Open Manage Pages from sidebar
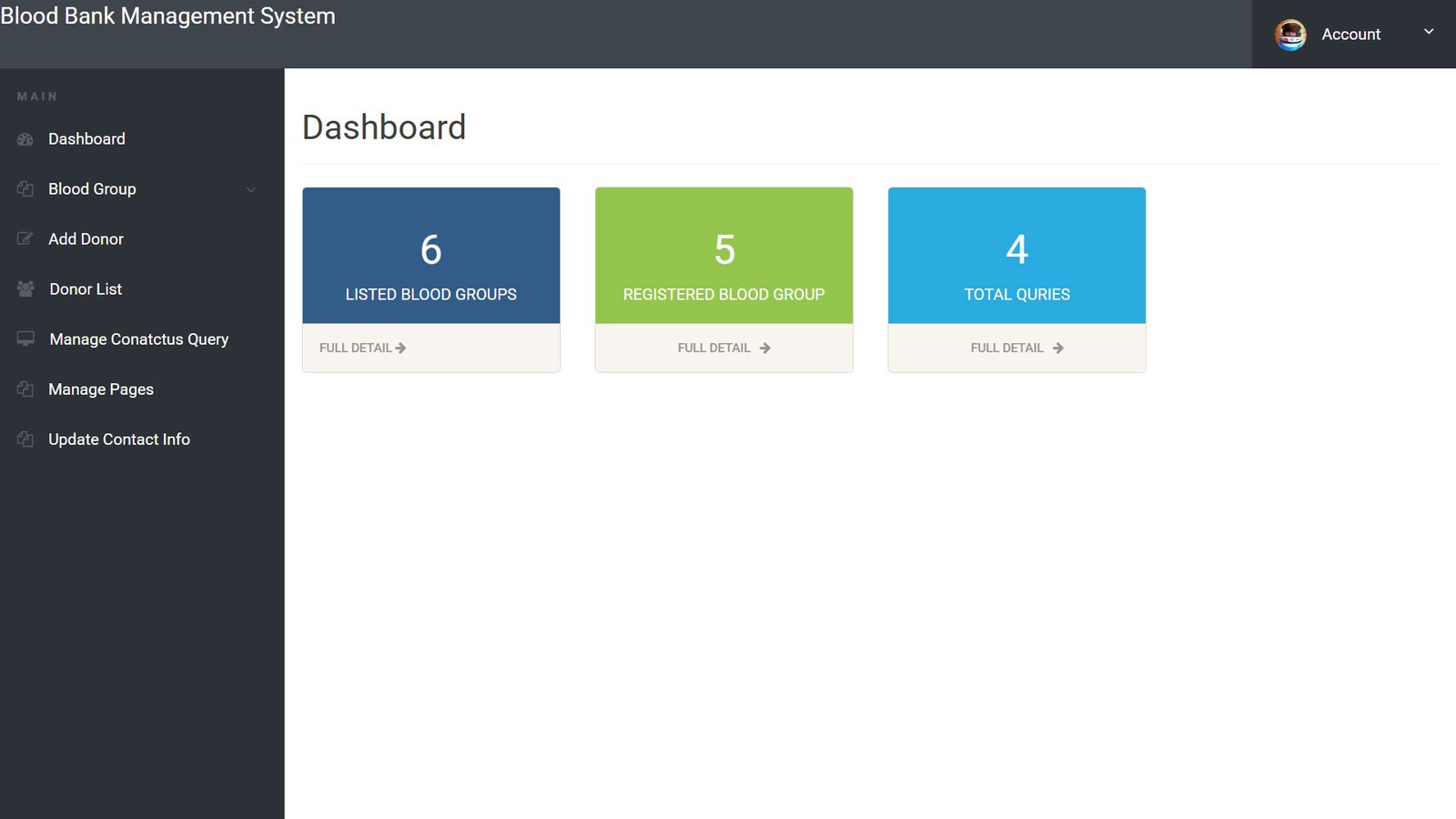 click(x=142, y=389)
